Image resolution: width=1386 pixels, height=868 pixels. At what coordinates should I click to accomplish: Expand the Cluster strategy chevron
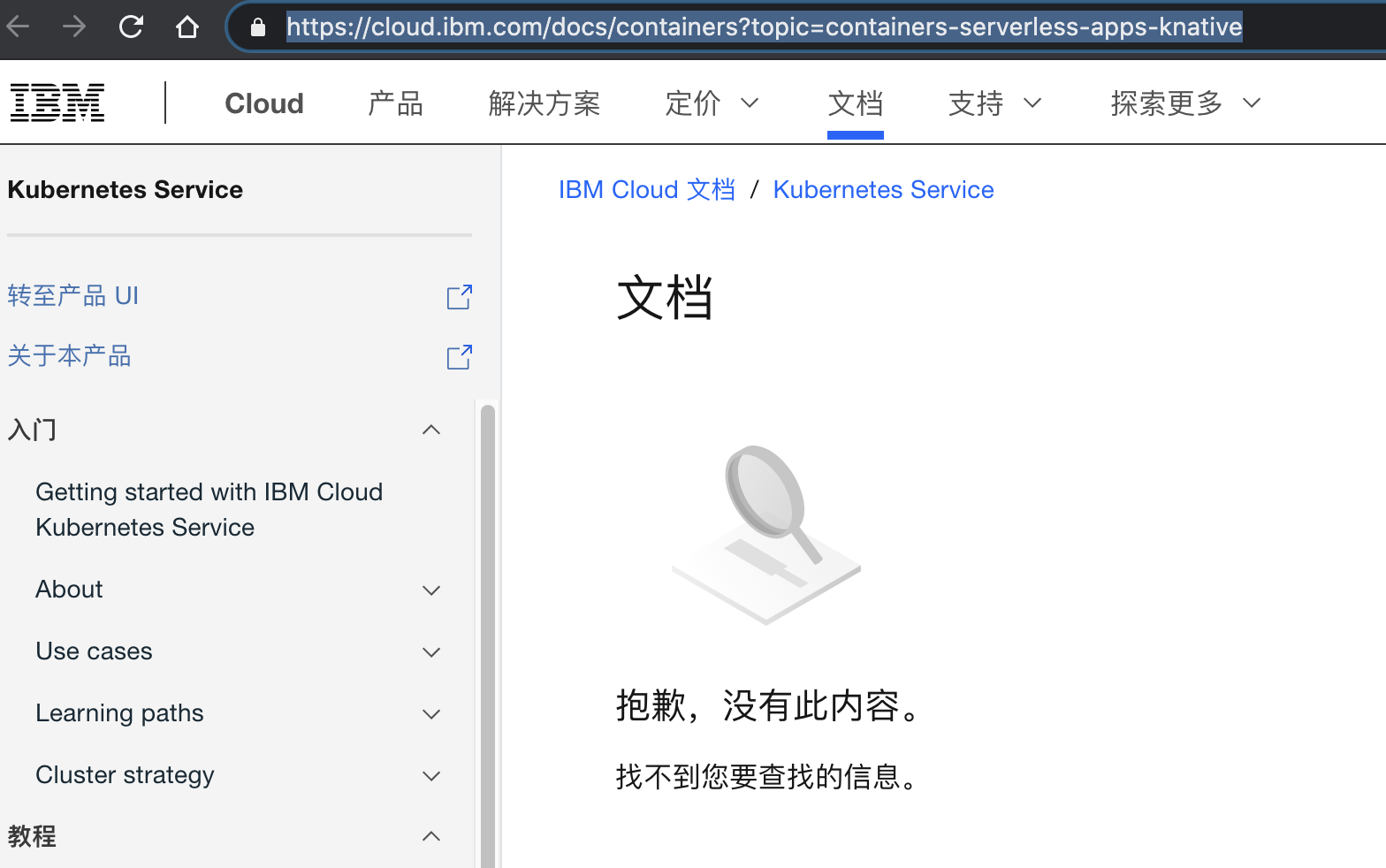pyautogui.click(x=431, y=776)
